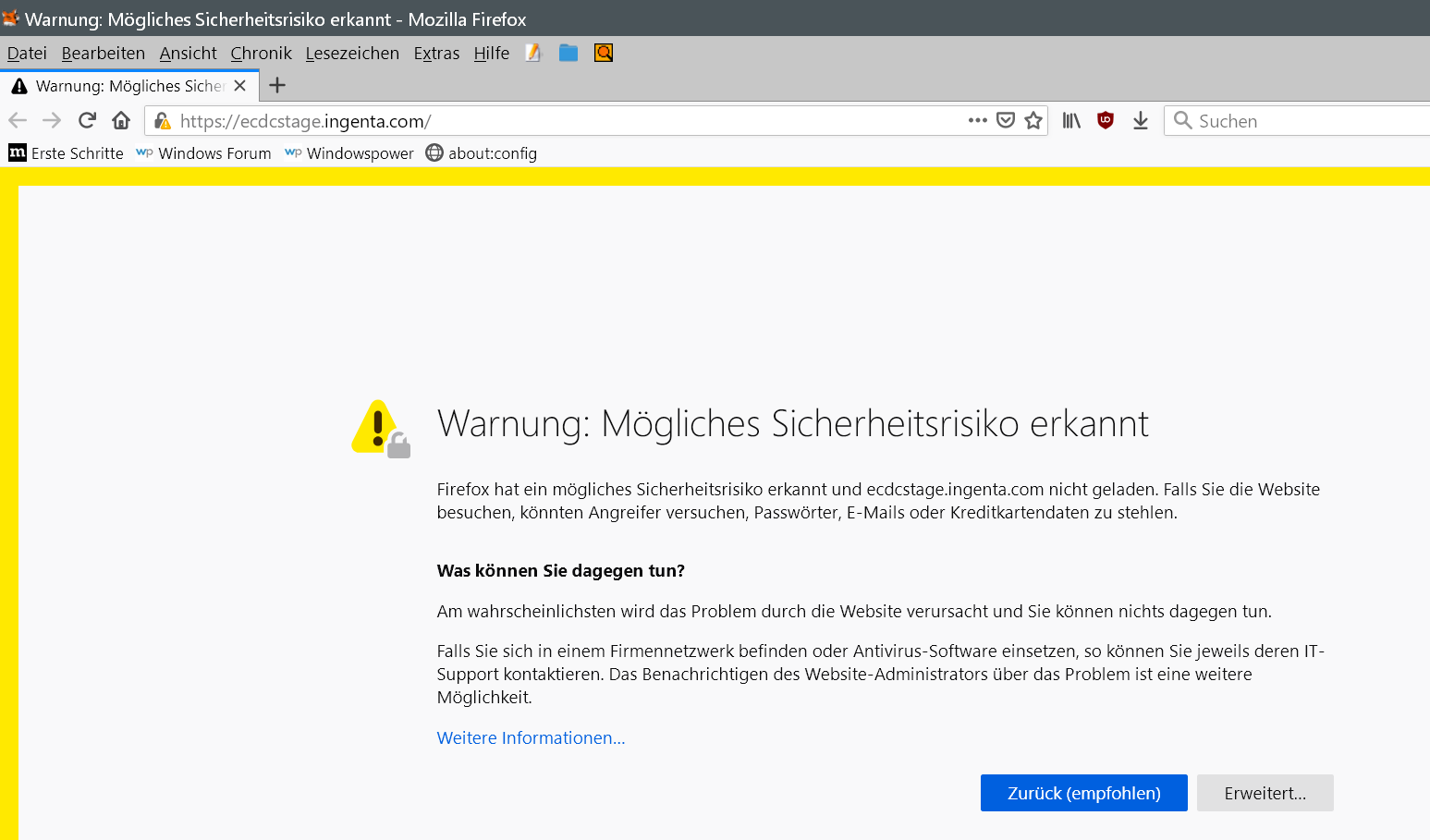Screen dimensions: 1430x840
Task: Open the Chronik menu
Action: pos(261,54)
